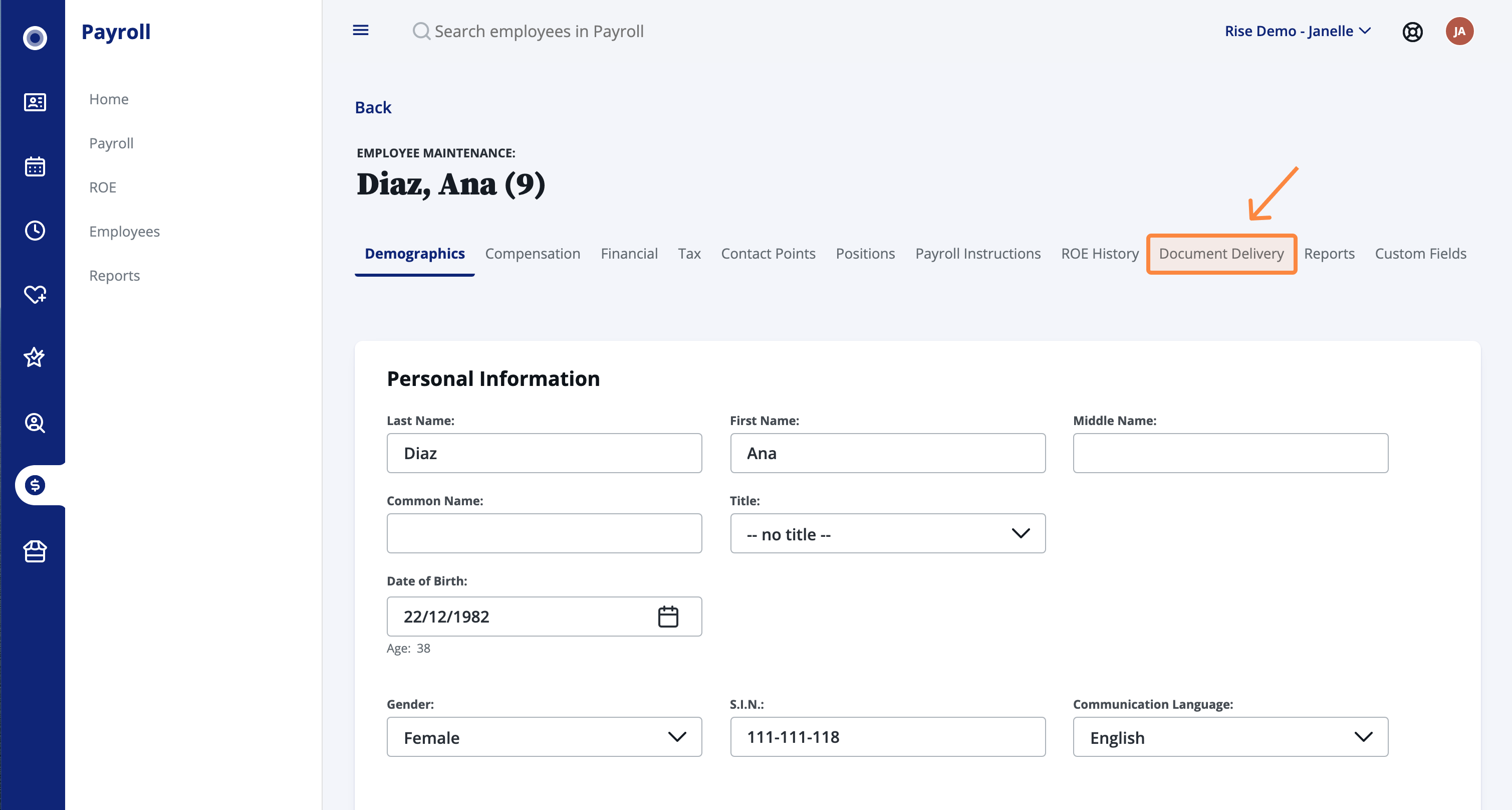This screenshot has width=1512, height=810.
Task: Switch to the Document Delivery tab
Action: 1221,254
